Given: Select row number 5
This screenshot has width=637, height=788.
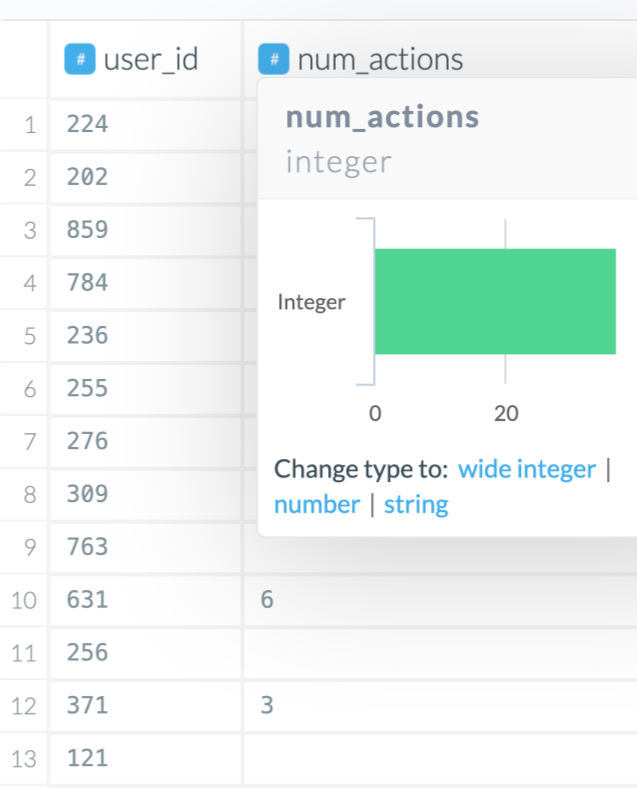Looking at the screenshot, I should coord(29,336).
